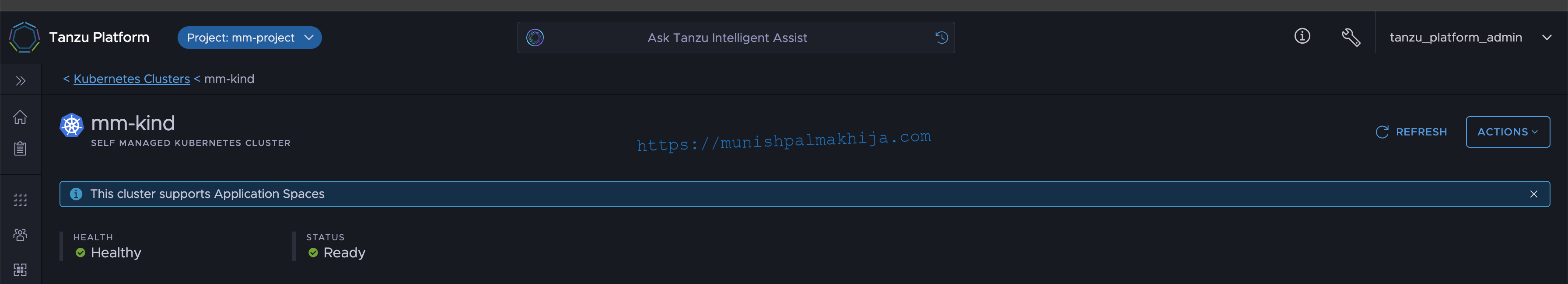Click the mm-kind Kubernetes cluster icon
Screen dimensions: 1568x284
point(72,125)
